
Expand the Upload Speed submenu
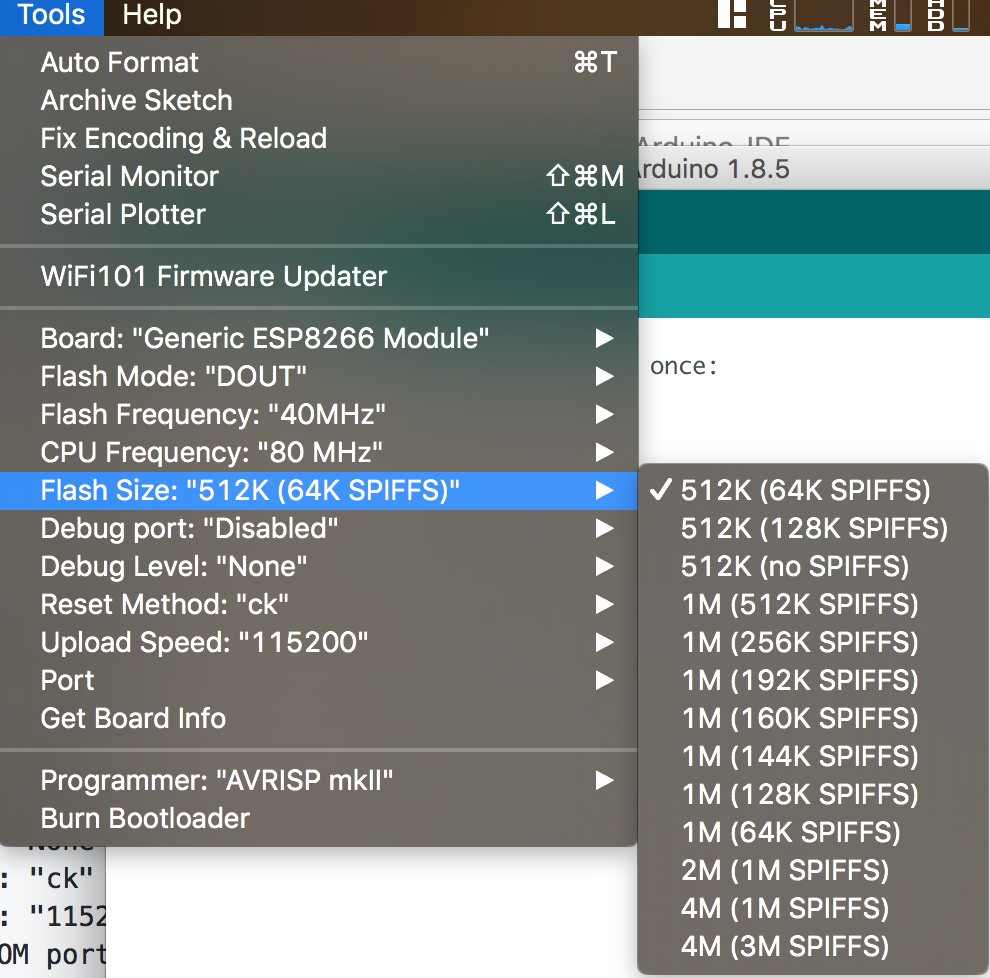click(x=319, y=642)
